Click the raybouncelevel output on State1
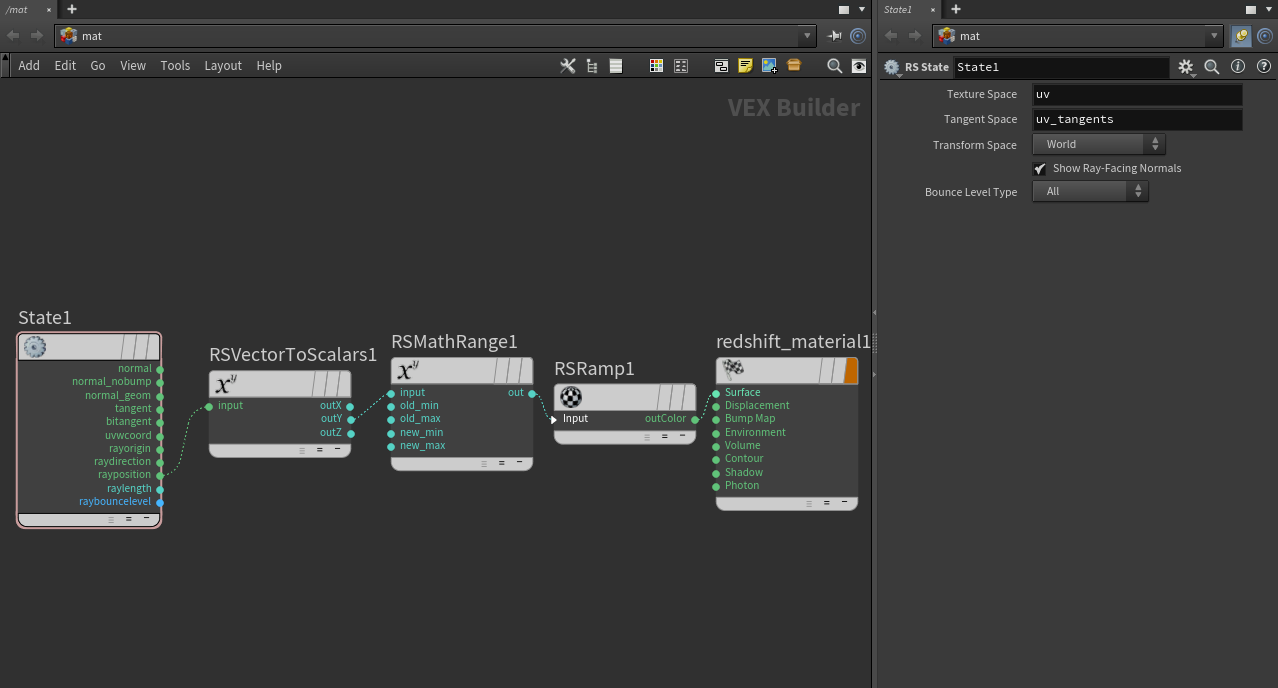1278x688 pixels. [160, 502]
